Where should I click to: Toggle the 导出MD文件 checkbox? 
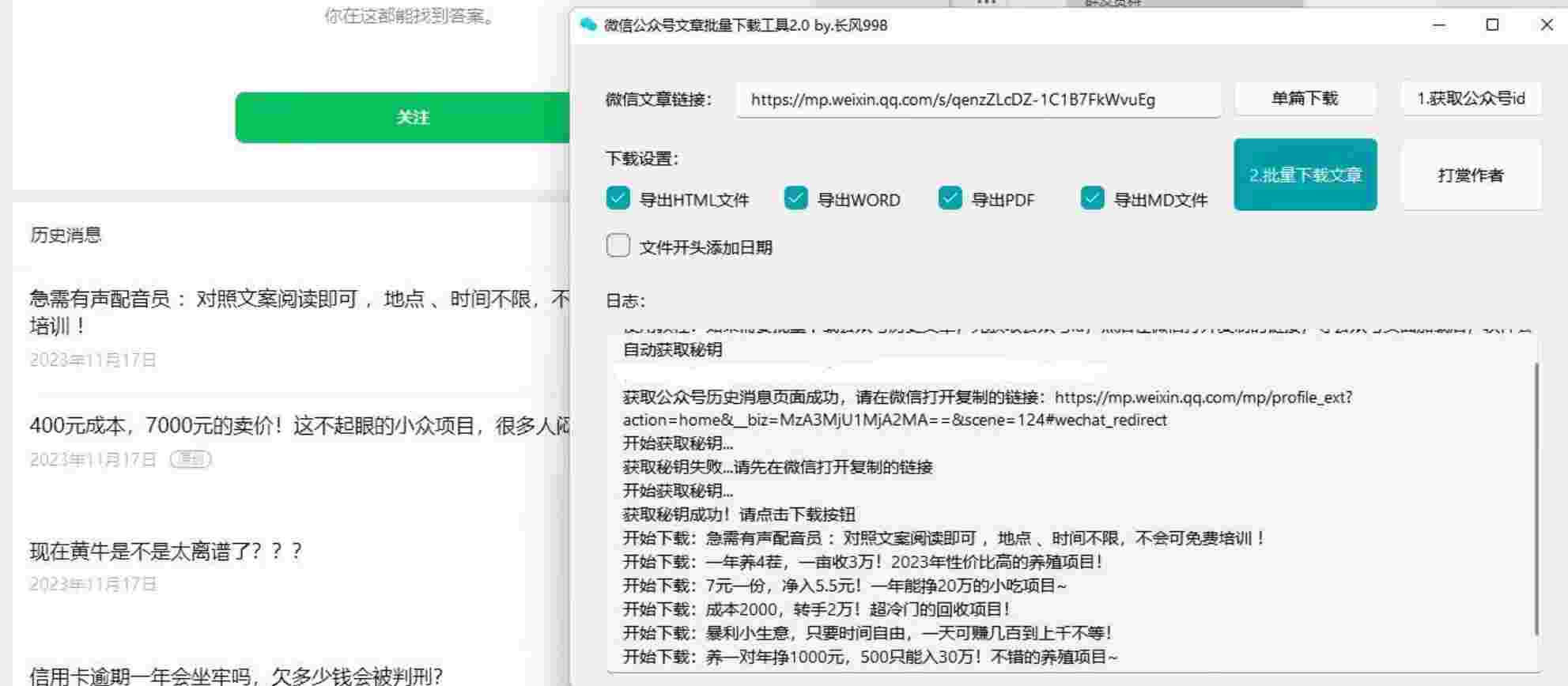point(1092,198)
